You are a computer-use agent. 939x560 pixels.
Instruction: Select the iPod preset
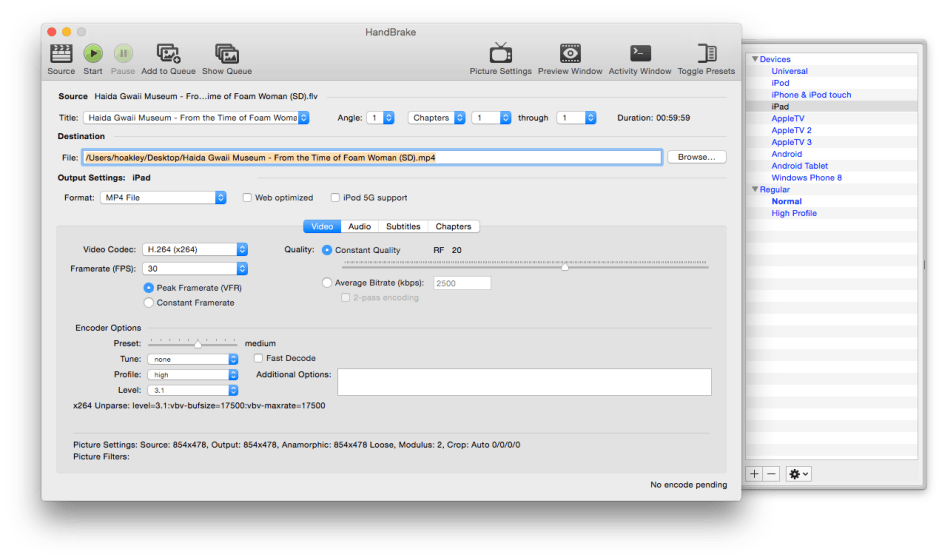780,83
